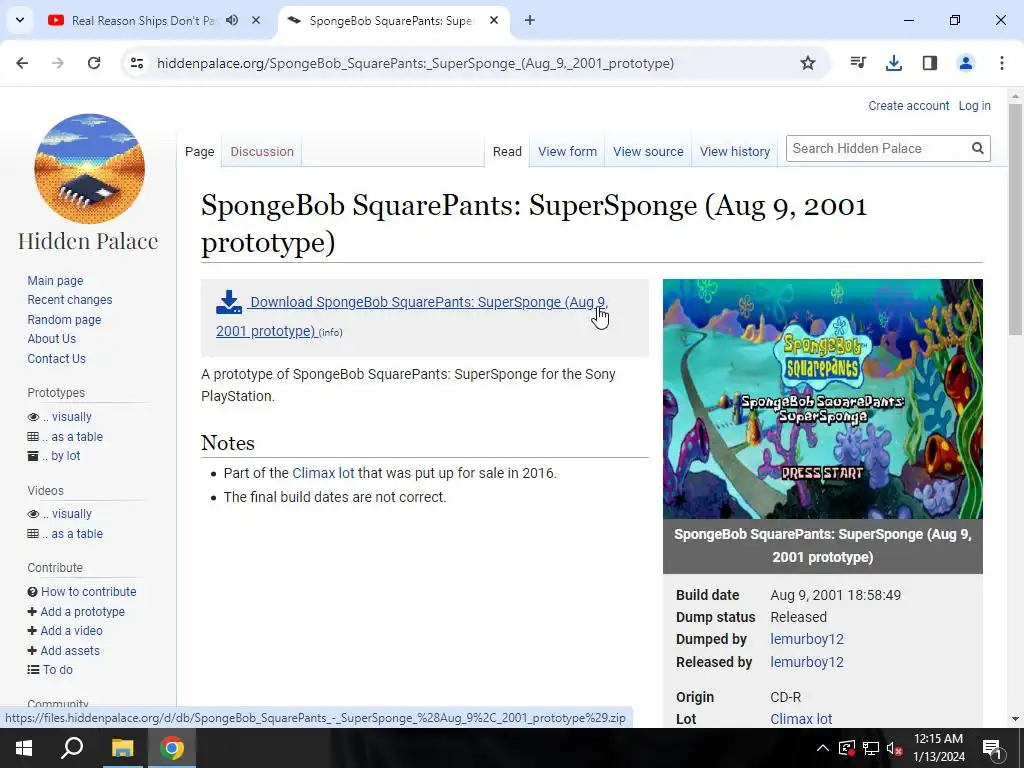Click the Log in link
Image resolution: width=1024 pixels, height=768 pixels.
[974, 106]
